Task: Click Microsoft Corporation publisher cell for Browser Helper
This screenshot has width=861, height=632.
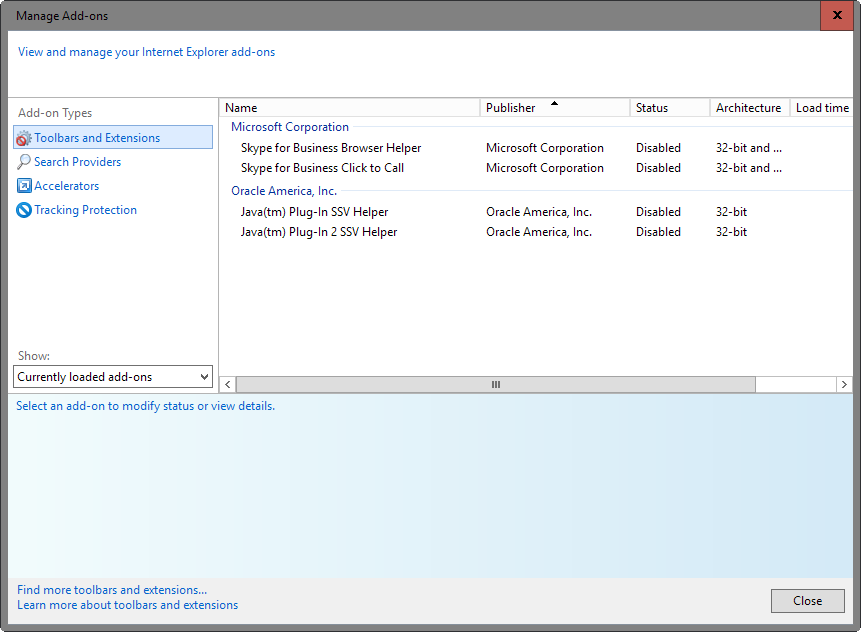Action: coord(545,148)
